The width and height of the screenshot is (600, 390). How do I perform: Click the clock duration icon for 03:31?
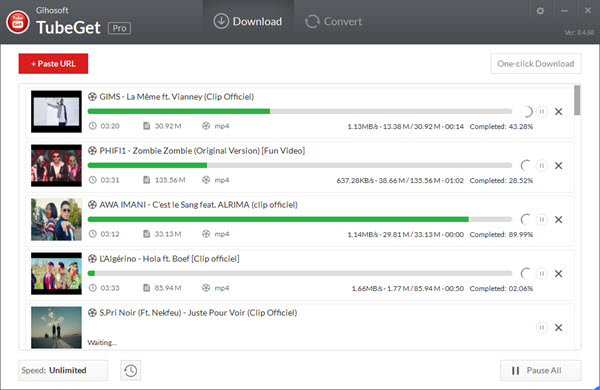(93, 179)
